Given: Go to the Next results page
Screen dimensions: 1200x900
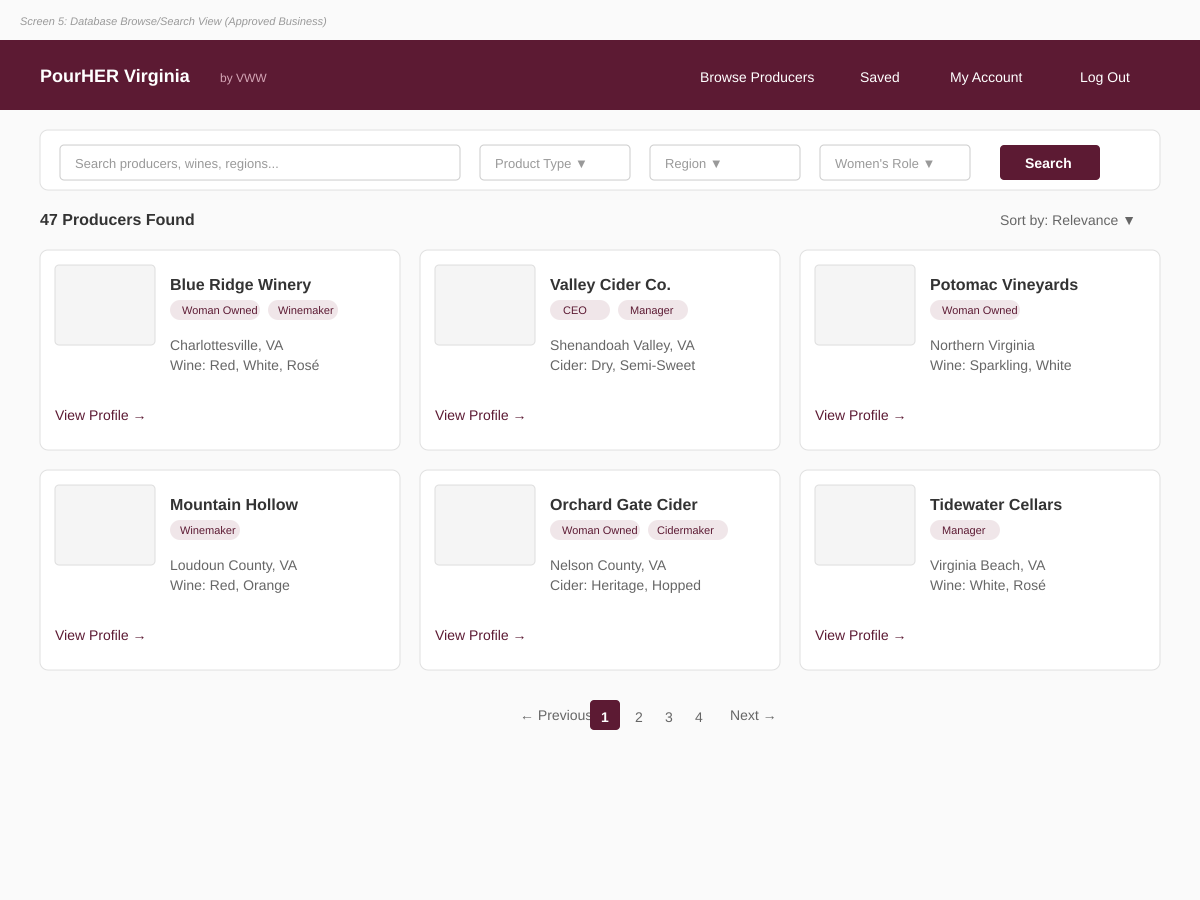Looking at the screenshot, I should pyautogui.click(x=753, y=715).
